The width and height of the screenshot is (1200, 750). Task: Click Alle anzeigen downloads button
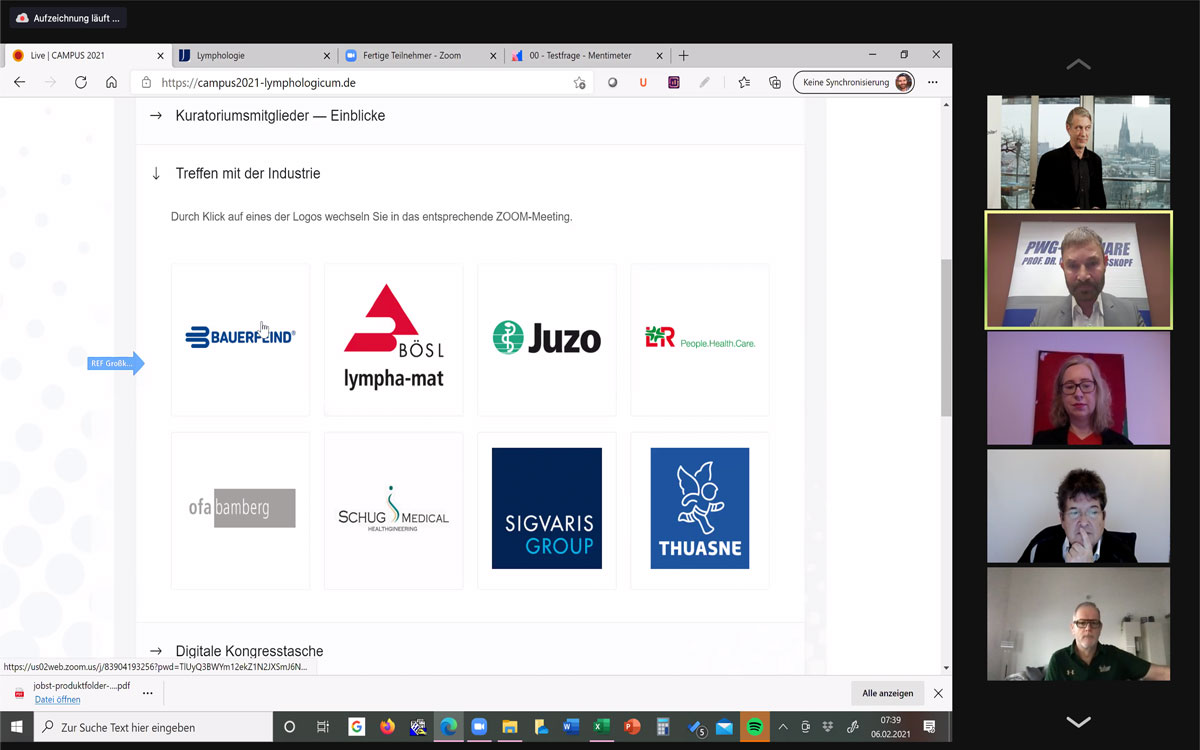(x=888, y=693)
